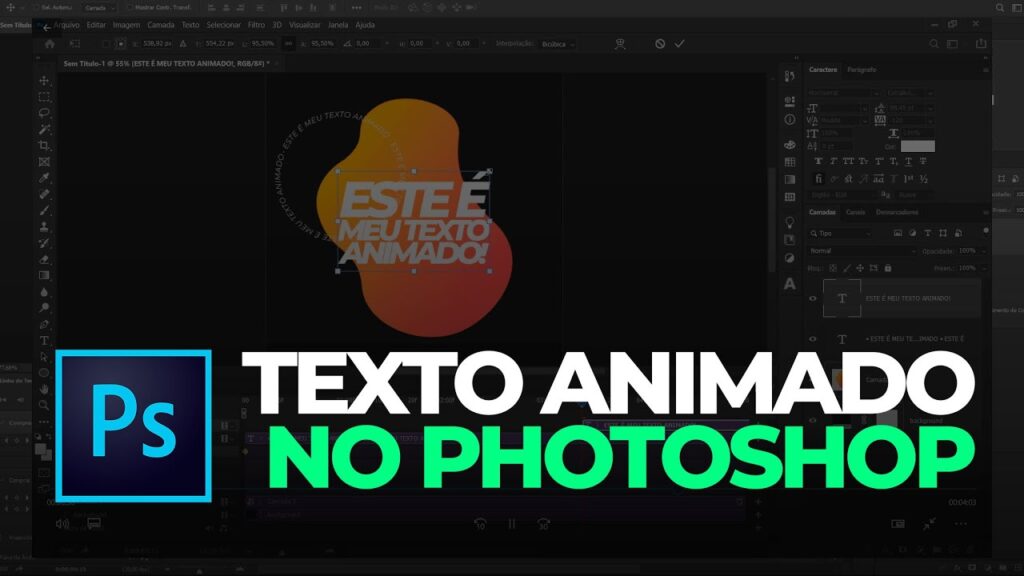Toggle the layer filter on/off switch
Image resolution: width=1024 pixels, height=576 pixels.
(x=986, y=231)
